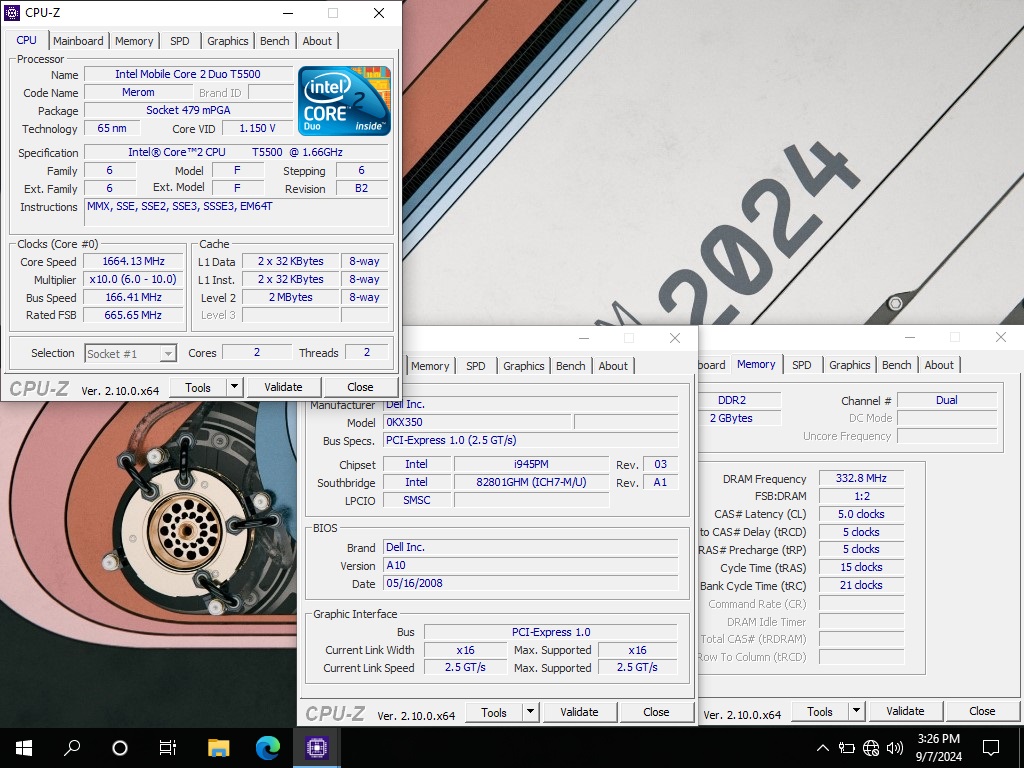Viewport: 1024px width, 768px height.
Task: Click the Multiplier value x10.0
Action: (x=133, y=280)
